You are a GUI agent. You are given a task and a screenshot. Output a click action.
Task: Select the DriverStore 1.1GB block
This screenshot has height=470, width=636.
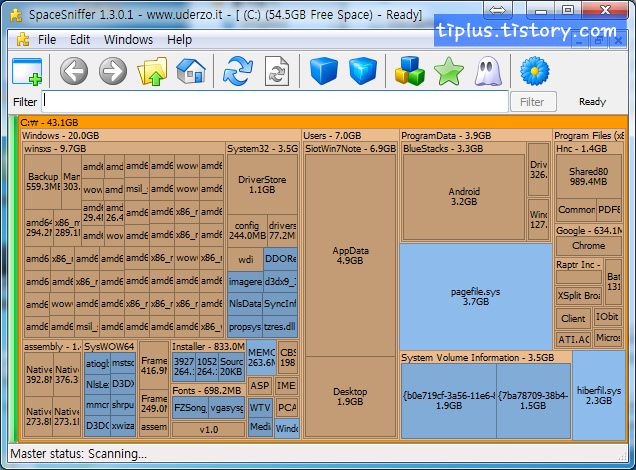(x=262, y=185)
